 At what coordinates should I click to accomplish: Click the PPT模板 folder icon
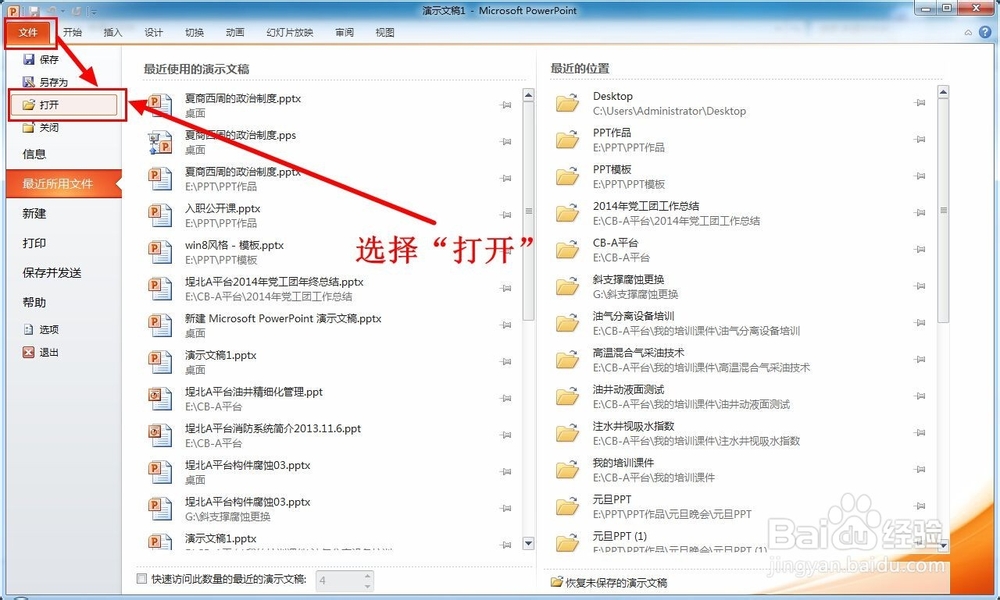(567, 176)
